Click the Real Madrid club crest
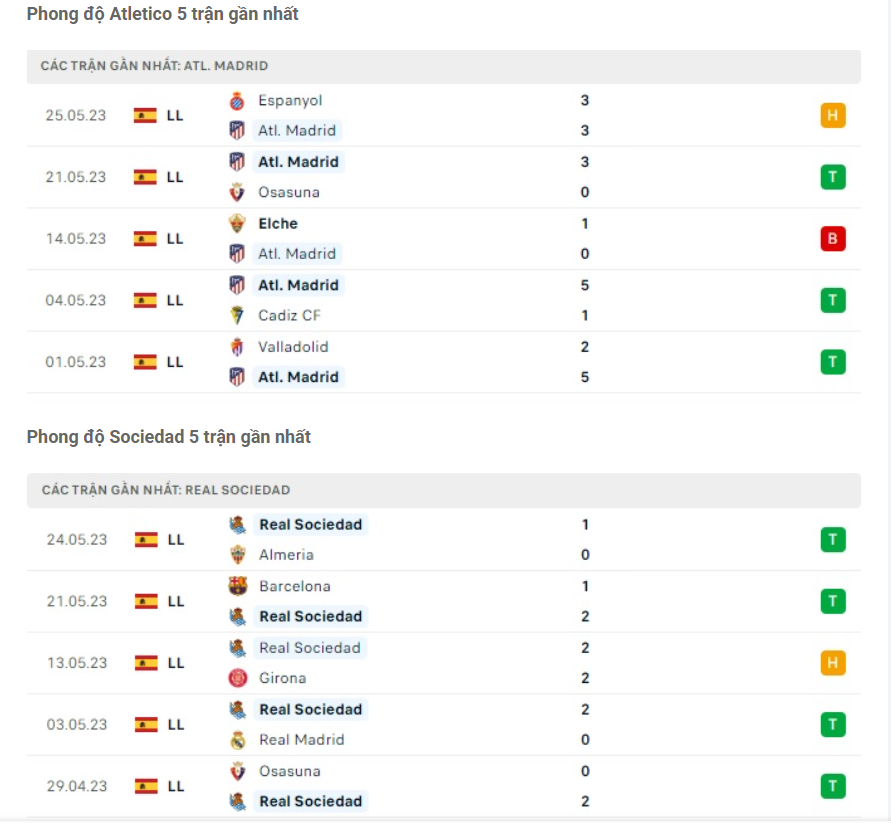The width and height of the screenshot is (891, 823). tap(237, 739)
